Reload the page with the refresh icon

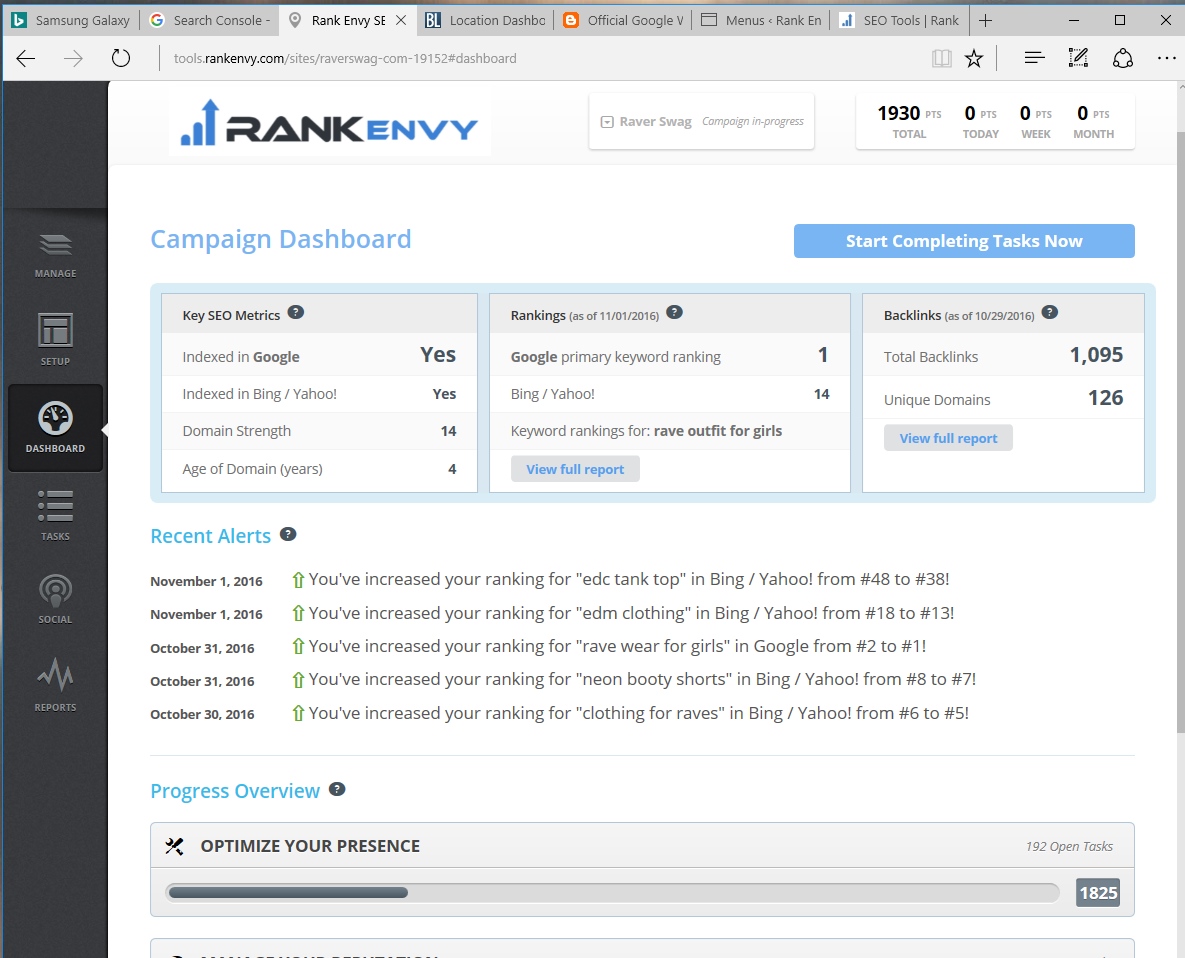121,58
